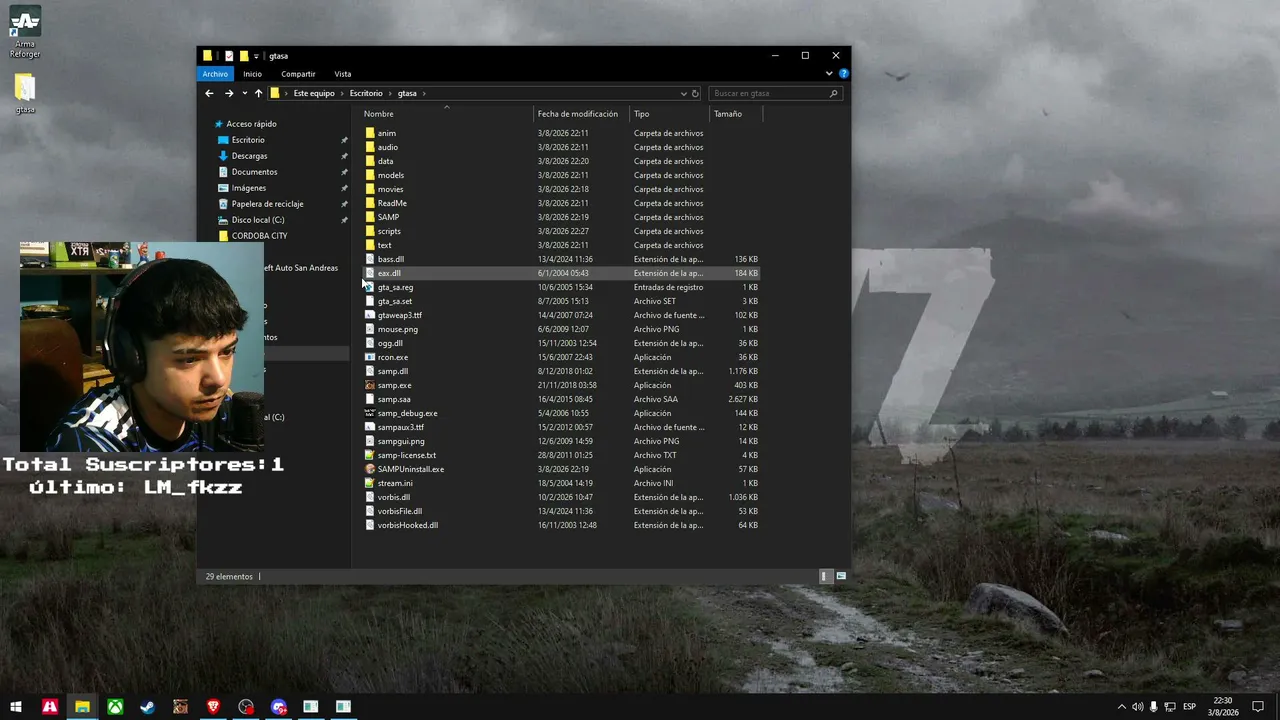Open File Explorer help

pos(844,73)
